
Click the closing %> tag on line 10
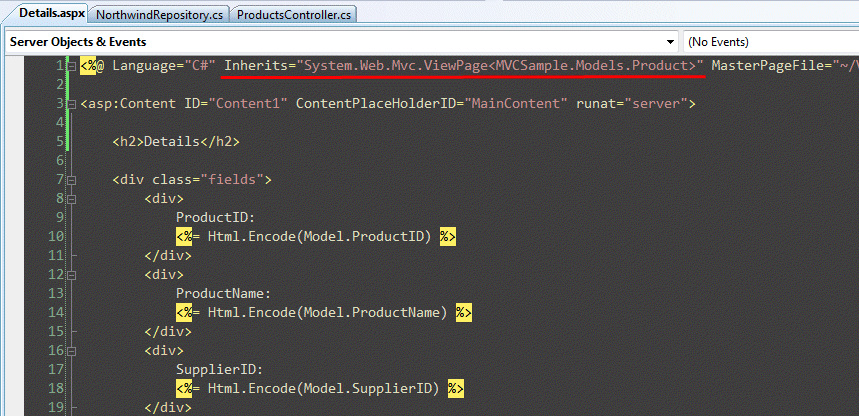point(448,236)
